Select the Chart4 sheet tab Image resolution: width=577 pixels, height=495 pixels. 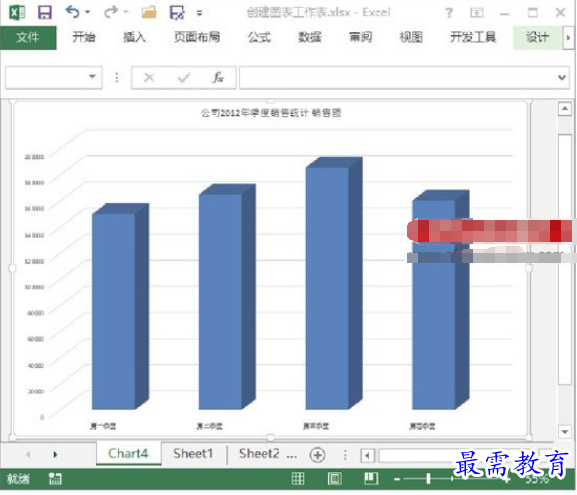[128, 453]
